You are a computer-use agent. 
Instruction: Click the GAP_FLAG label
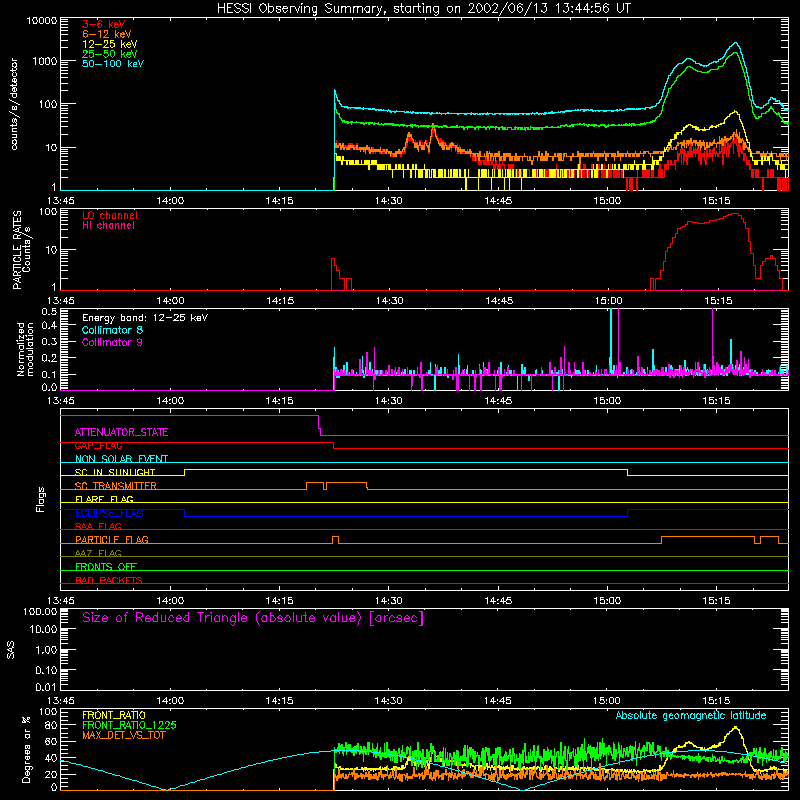pyautogui.click(x=98, y=445)
